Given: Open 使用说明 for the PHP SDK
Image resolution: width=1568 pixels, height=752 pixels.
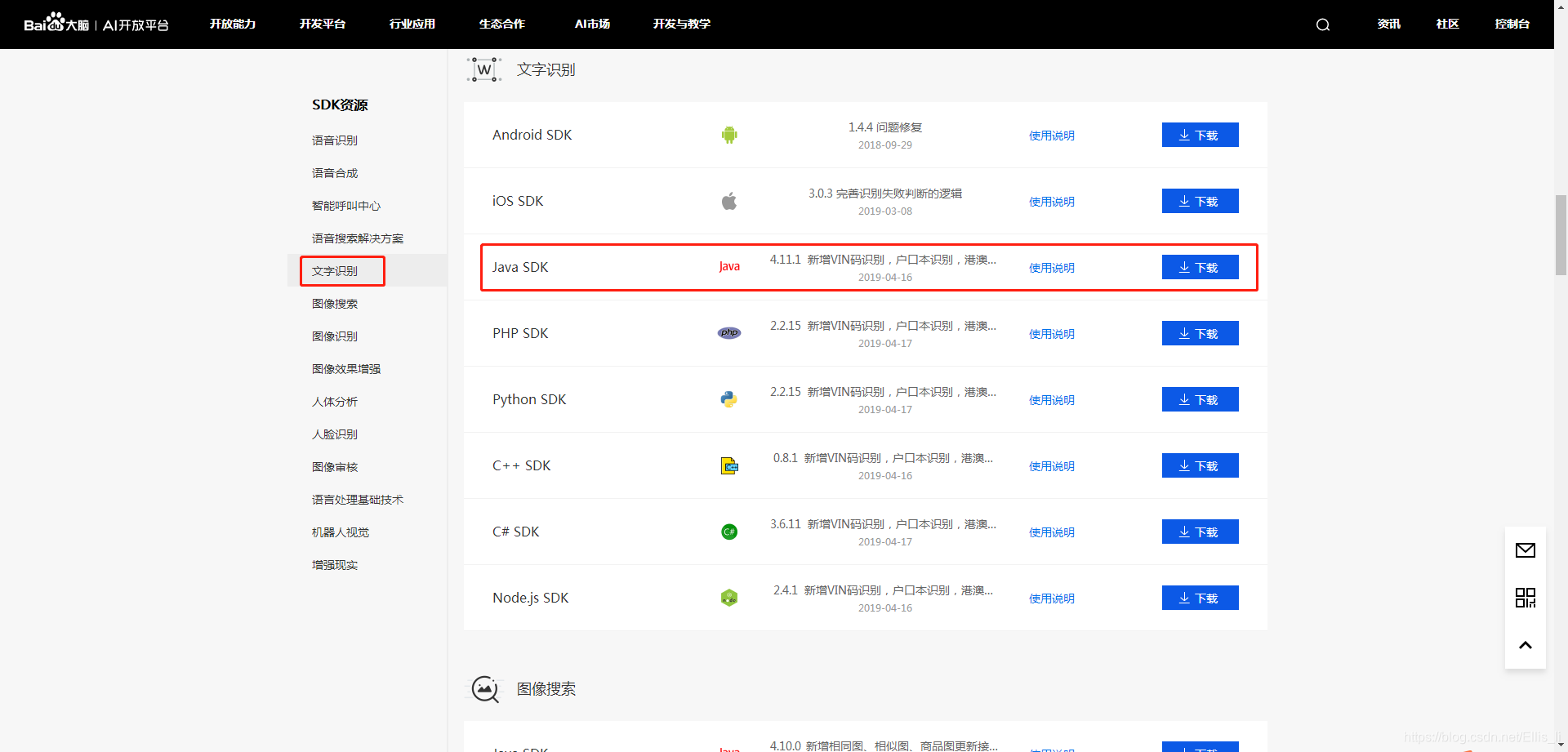Looking at the screenshot, I should click(x=1052, y=334).
